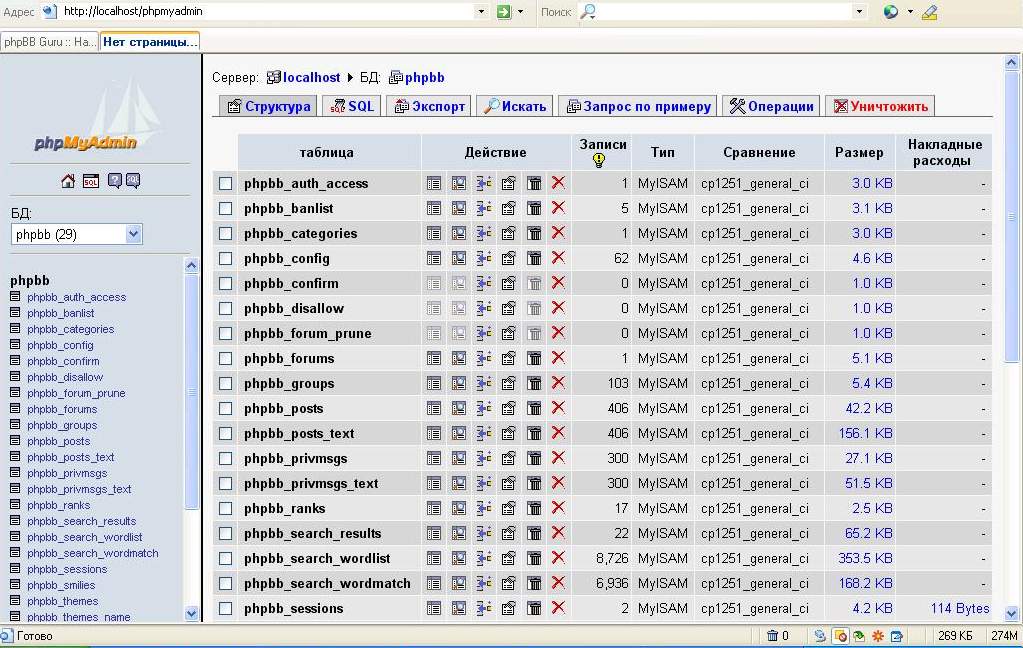The image size is (1023, 648).
Task: Open the SQL tab
Action: 352,106
